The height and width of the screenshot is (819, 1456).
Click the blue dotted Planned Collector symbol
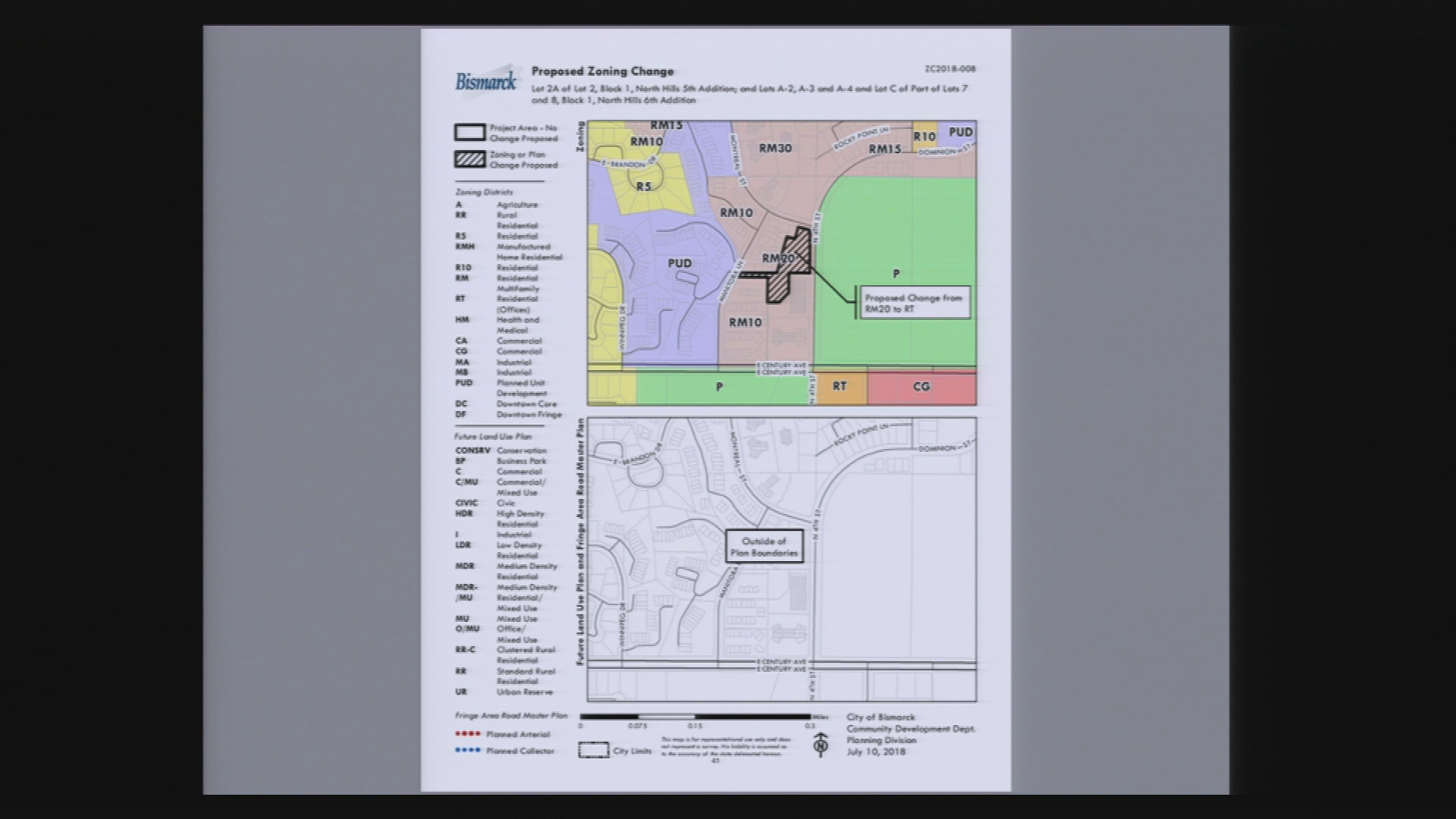(x=468, y=751)
